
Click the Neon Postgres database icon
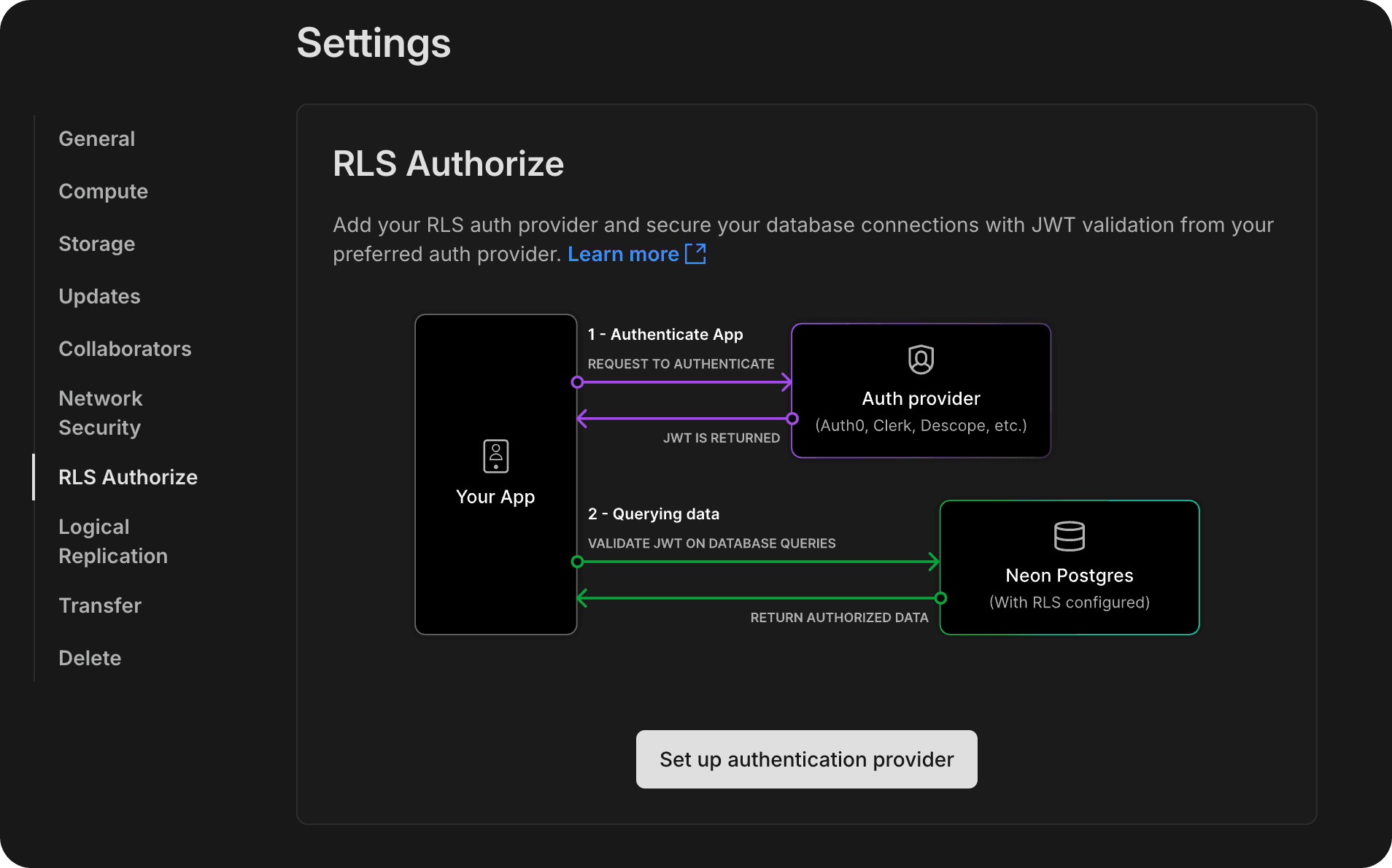coord(1069,537)
